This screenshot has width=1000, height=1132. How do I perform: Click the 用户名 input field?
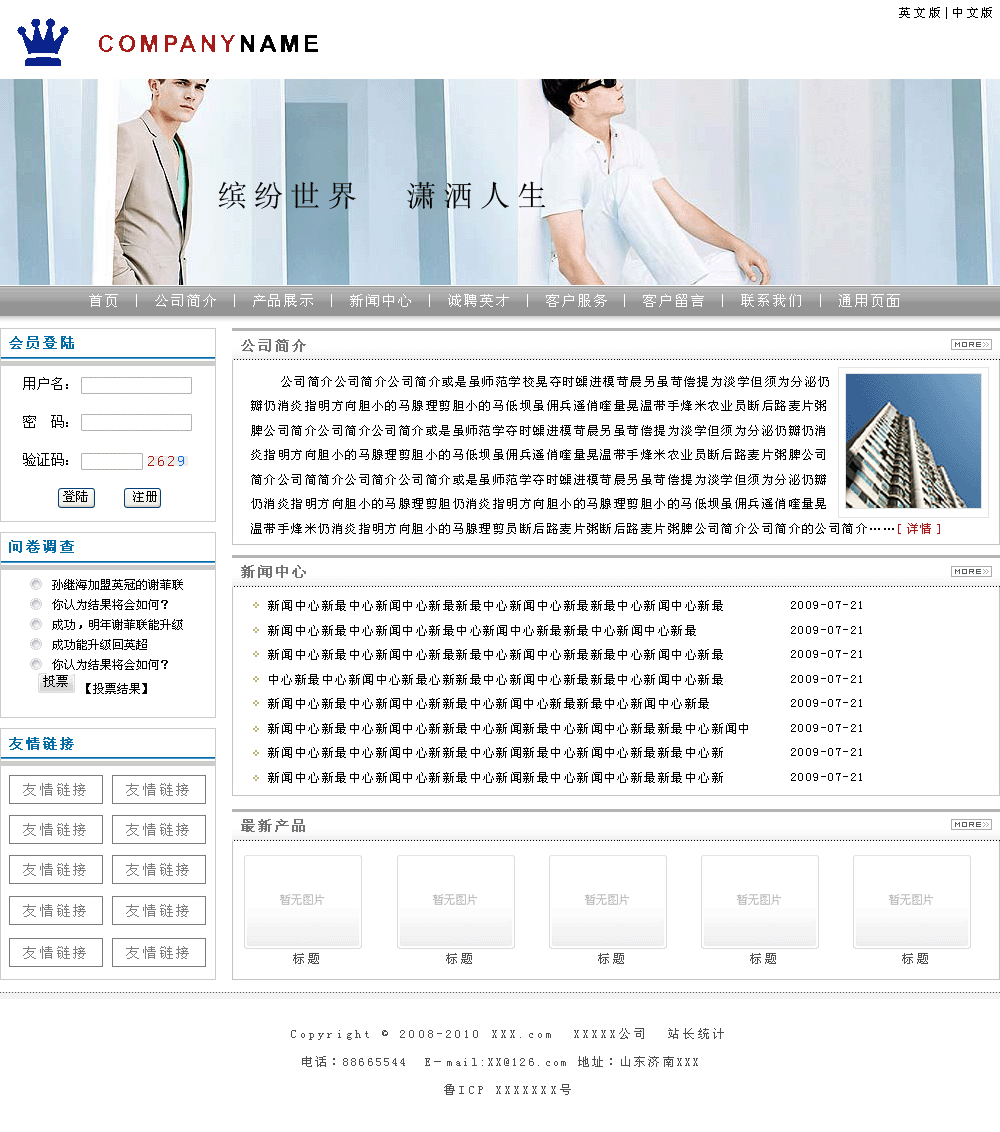click(x=136, y=385)
